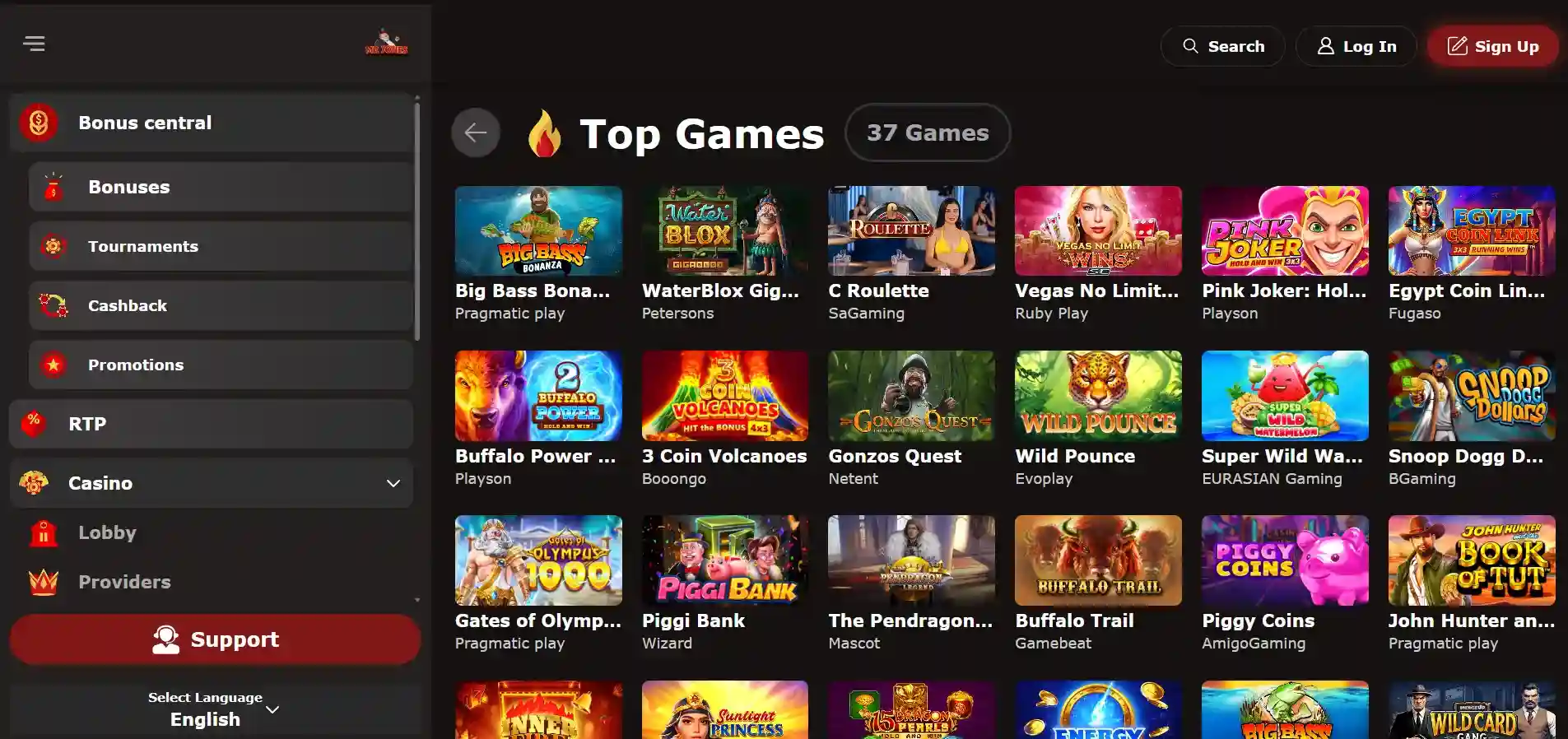Click the Sign Up button
Viewport: 1568px width, 739px height.
click(1493, 46)
